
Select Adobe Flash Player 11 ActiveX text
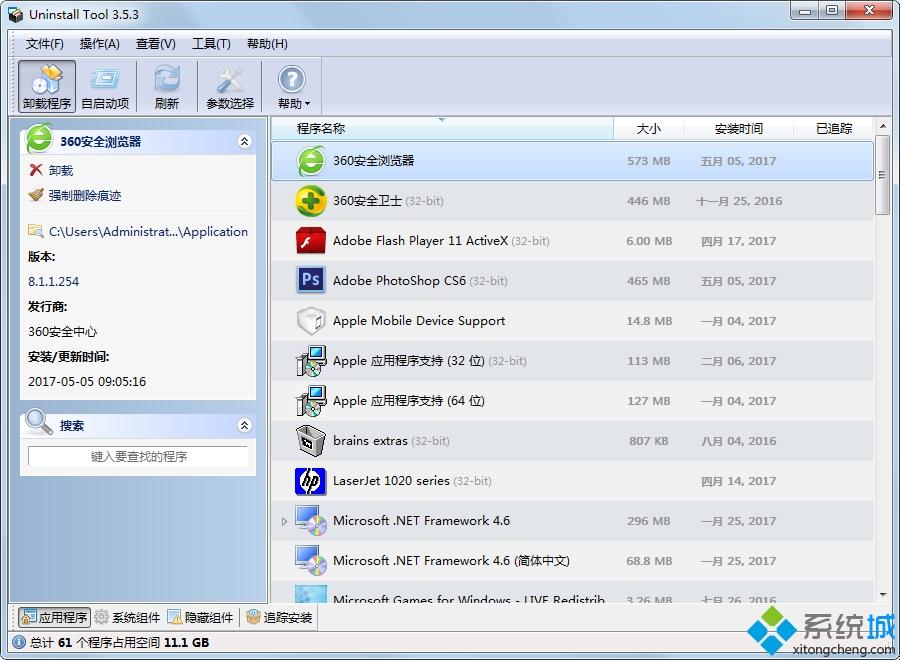point(420,241)
